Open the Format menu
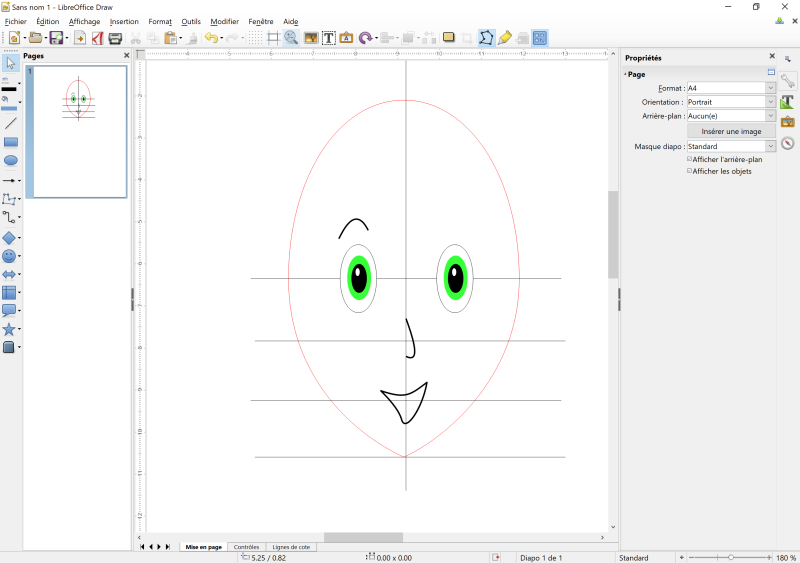This screenshot has width=800, height=563. point(160,21)
